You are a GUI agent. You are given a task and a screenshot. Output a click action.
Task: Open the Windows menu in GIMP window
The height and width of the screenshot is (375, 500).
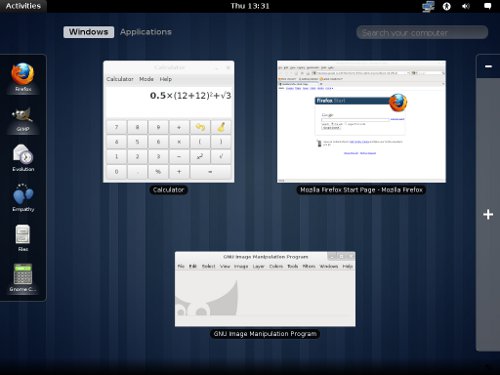[329, 266]
